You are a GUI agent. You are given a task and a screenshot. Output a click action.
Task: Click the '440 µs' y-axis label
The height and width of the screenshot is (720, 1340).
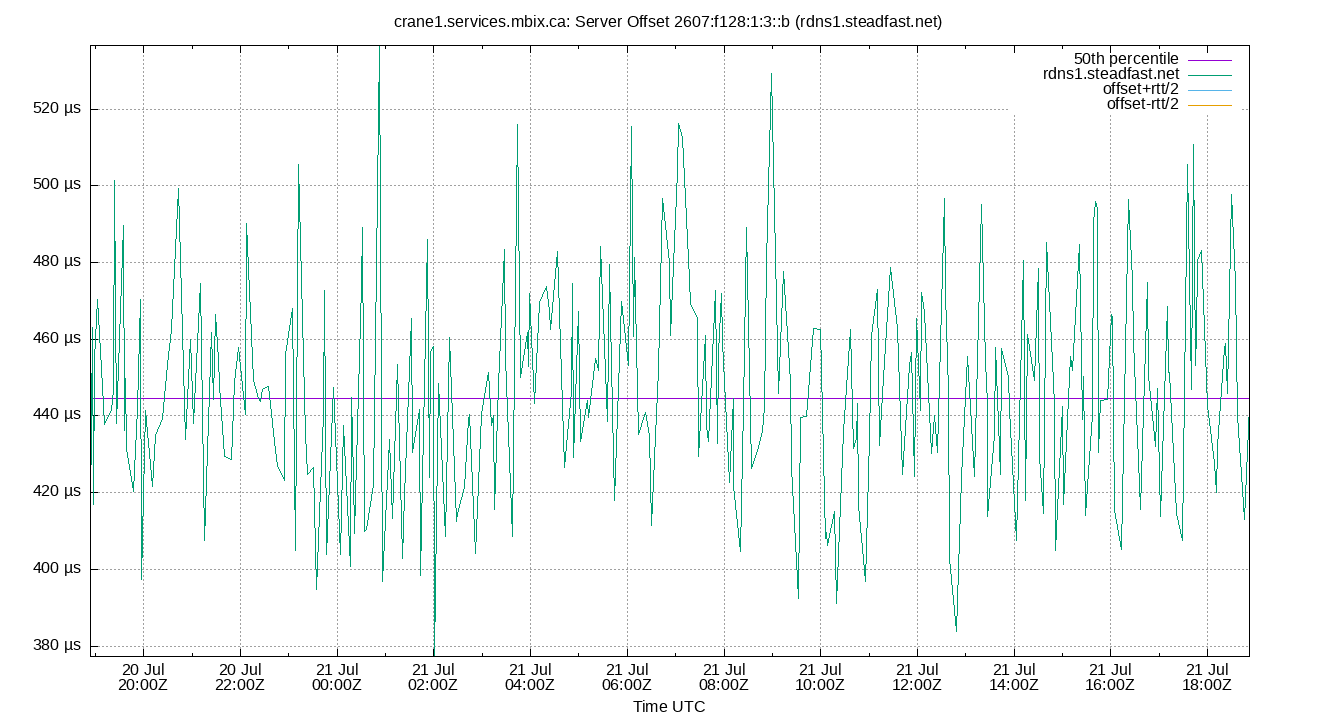57,415
